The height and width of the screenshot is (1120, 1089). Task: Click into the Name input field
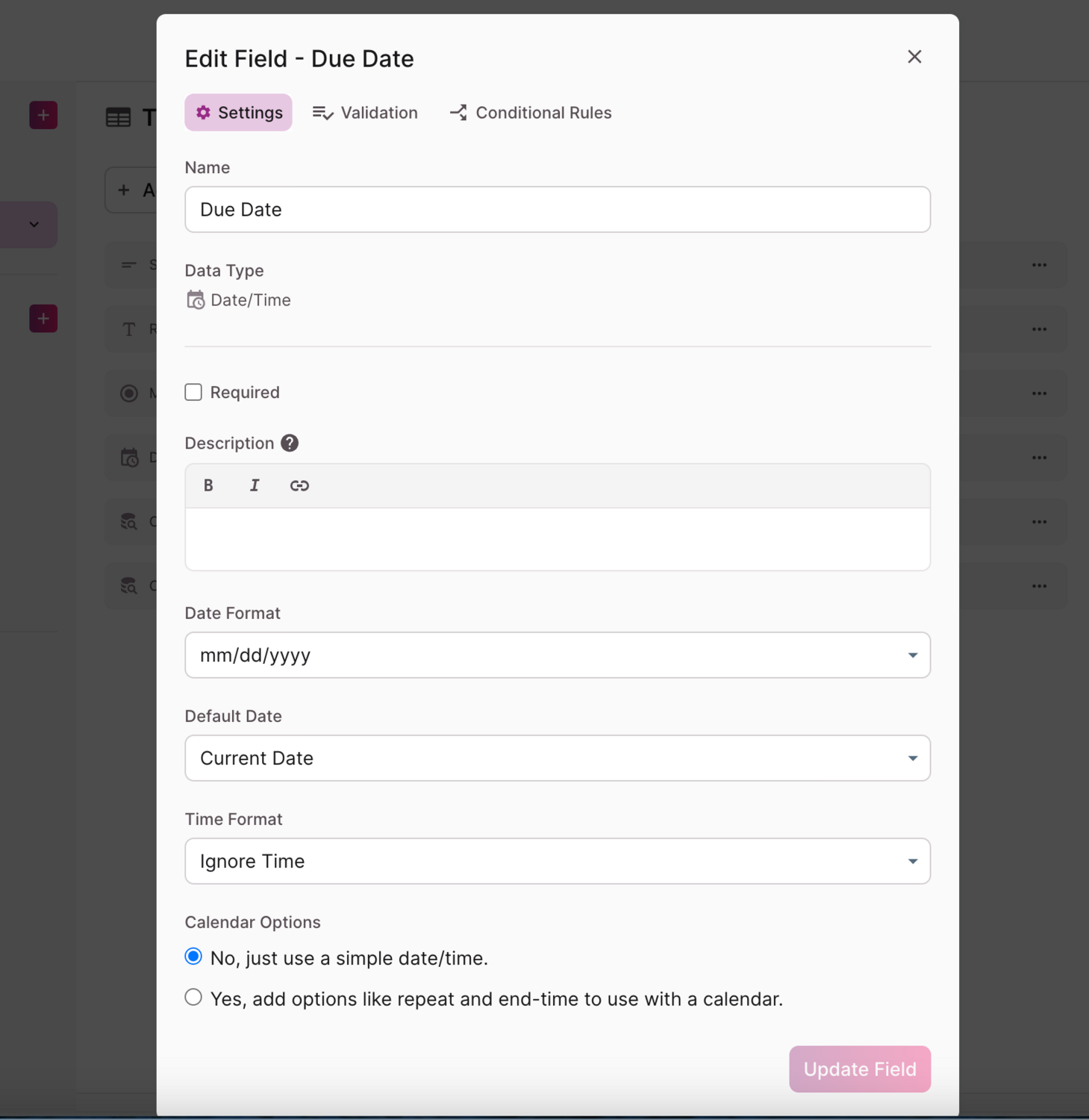pos(557,210)
